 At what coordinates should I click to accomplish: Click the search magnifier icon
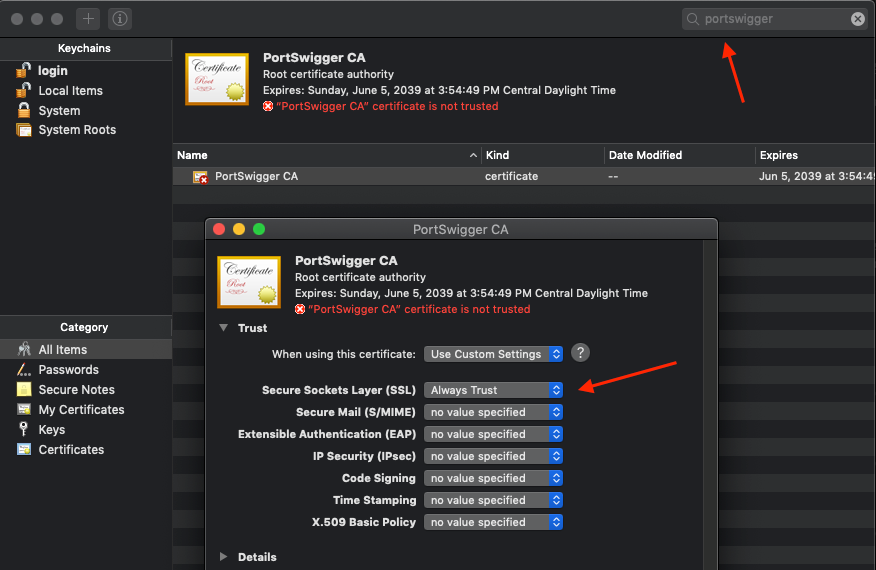(x=693, y=19)
